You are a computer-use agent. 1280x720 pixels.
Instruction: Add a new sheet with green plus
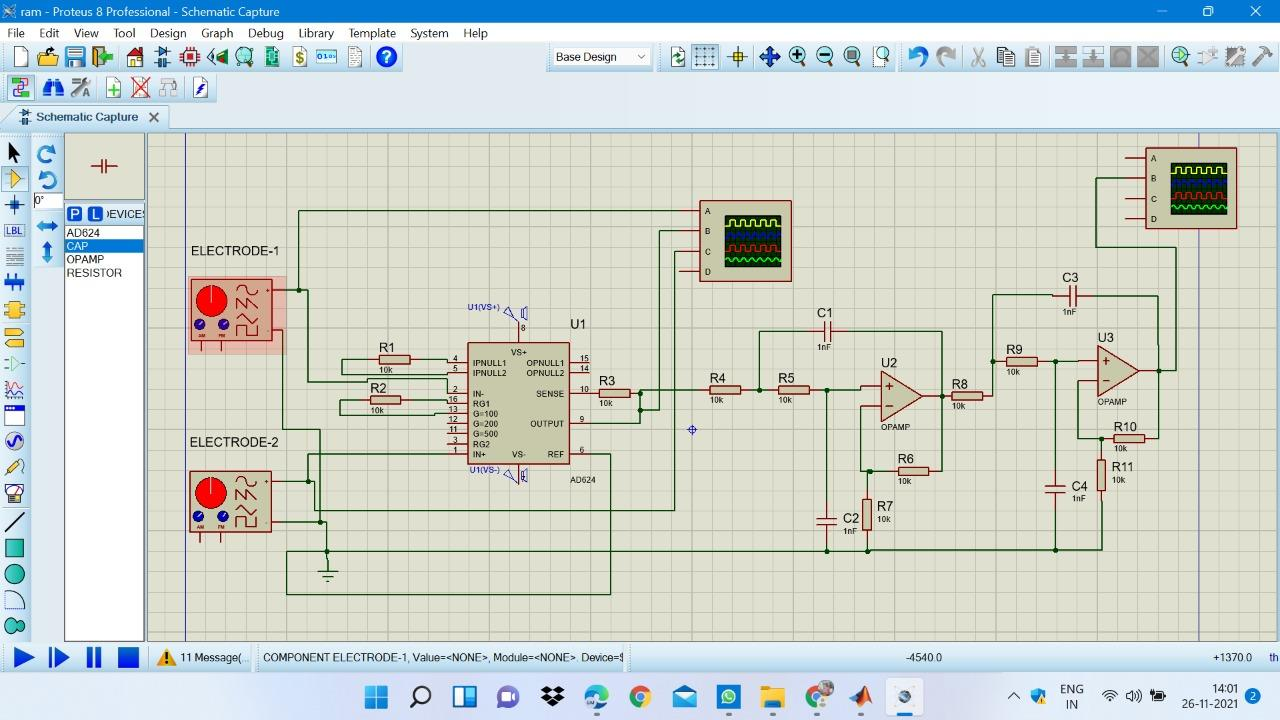[113, 88]
